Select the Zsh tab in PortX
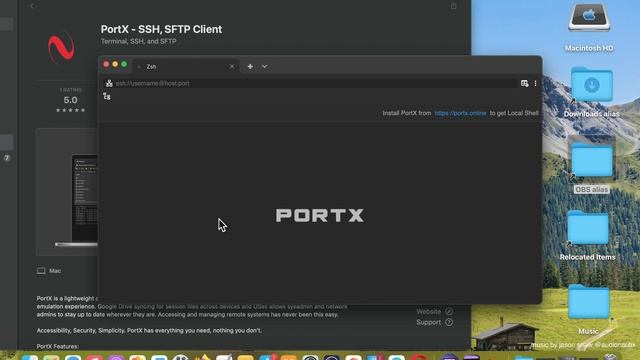Viewport: 640px width, 360px height. [186, 66]
